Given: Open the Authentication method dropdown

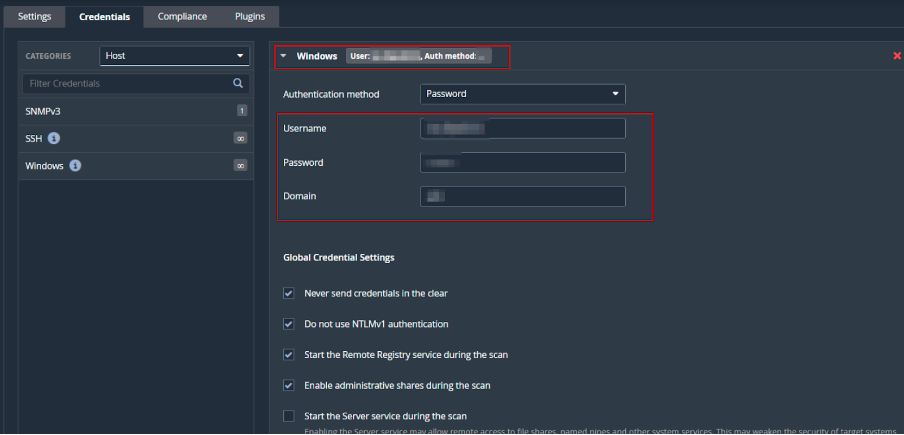Looking at the screenshot, I should pos(522,94).
